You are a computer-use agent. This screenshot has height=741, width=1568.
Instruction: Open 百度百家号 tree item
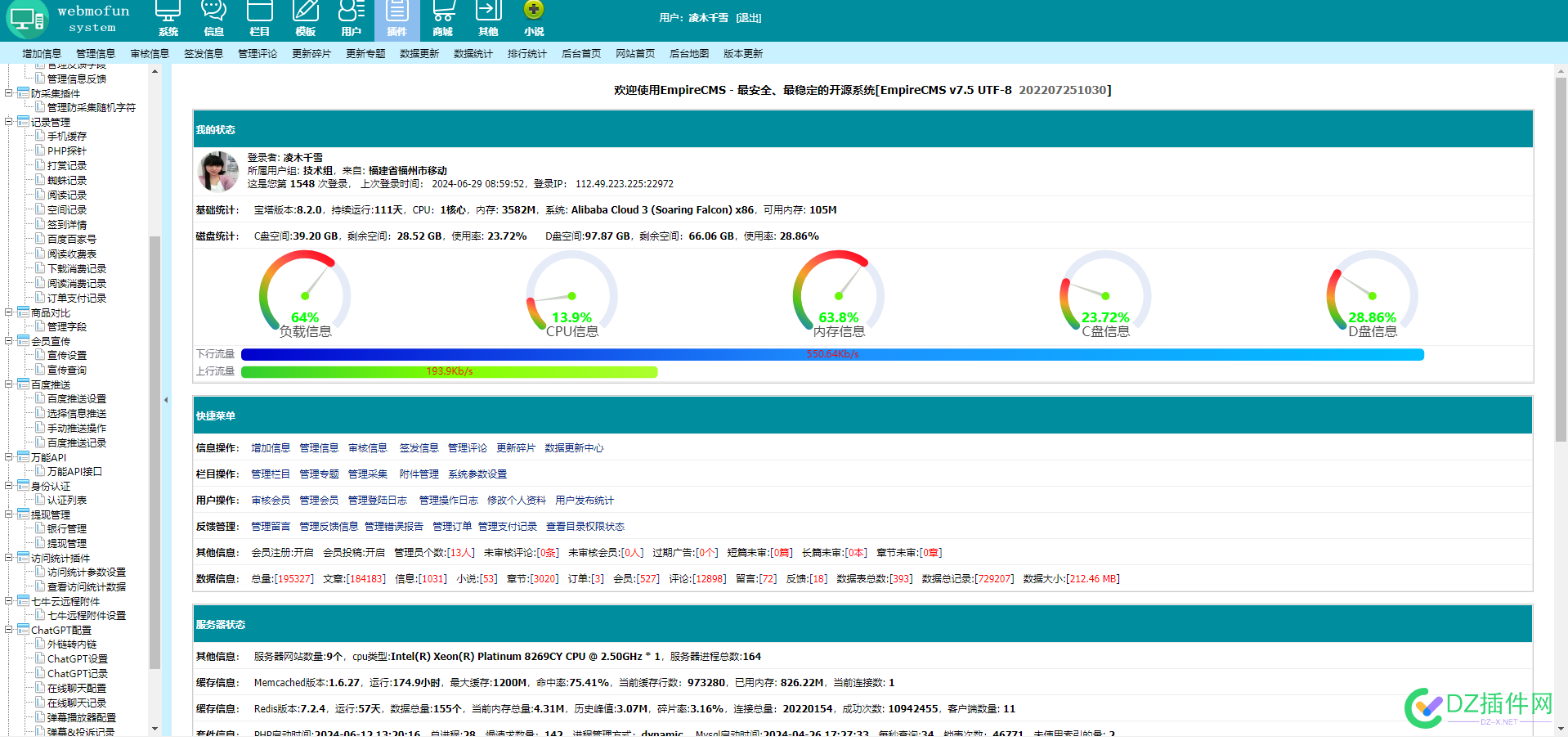pyautogui.click(x=72, y=240)
